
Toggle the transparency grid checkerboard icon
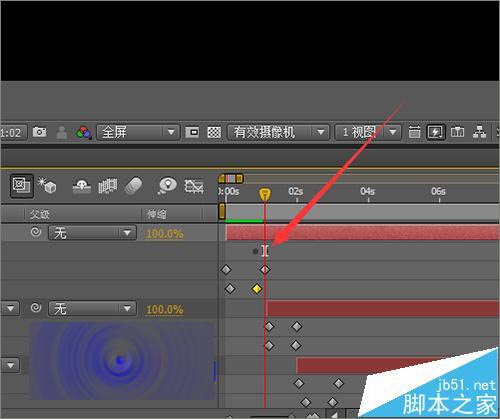point(214,132)
